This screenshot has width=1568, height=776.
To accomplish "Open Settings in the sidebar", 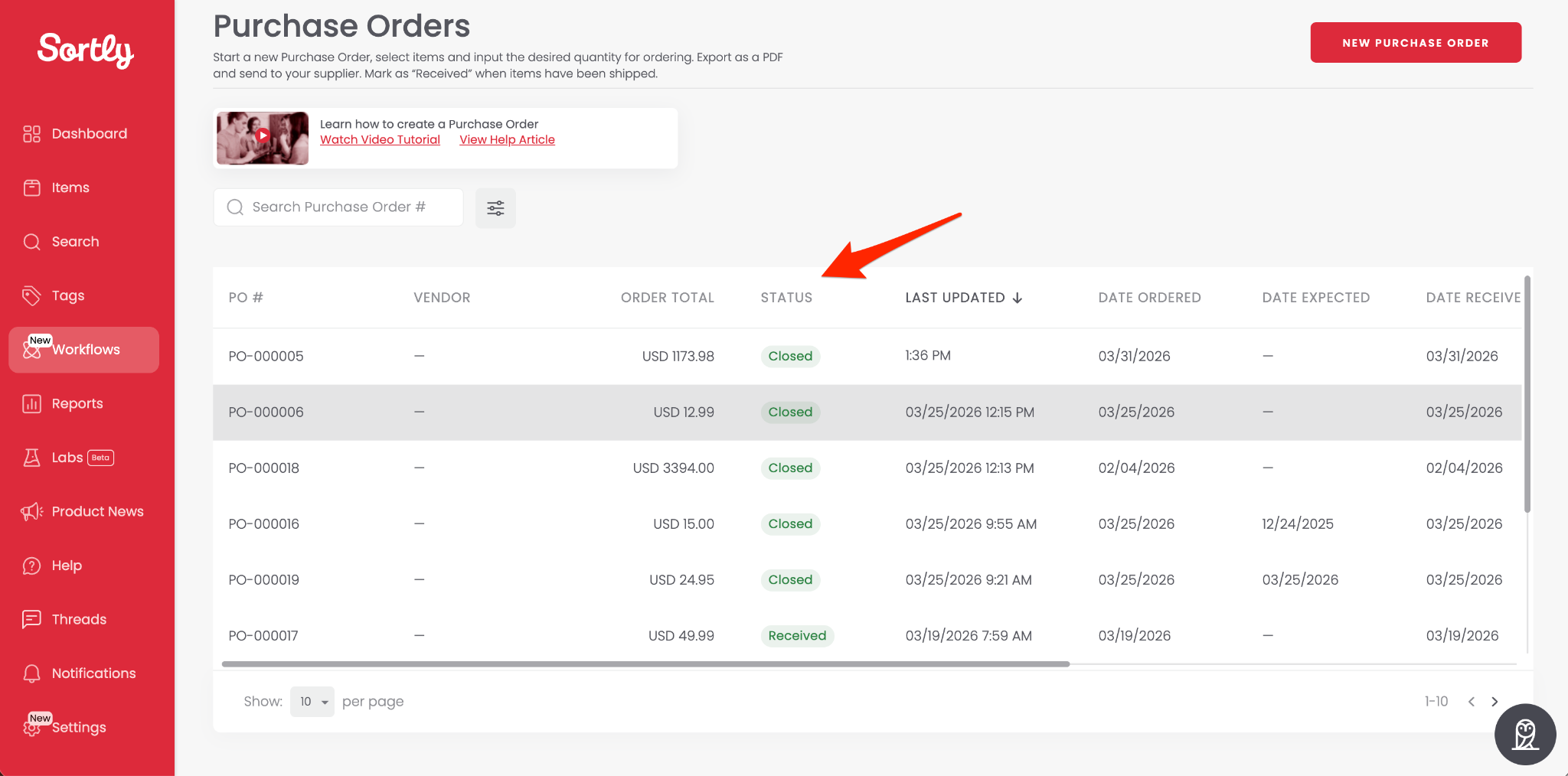I will 78,727.
